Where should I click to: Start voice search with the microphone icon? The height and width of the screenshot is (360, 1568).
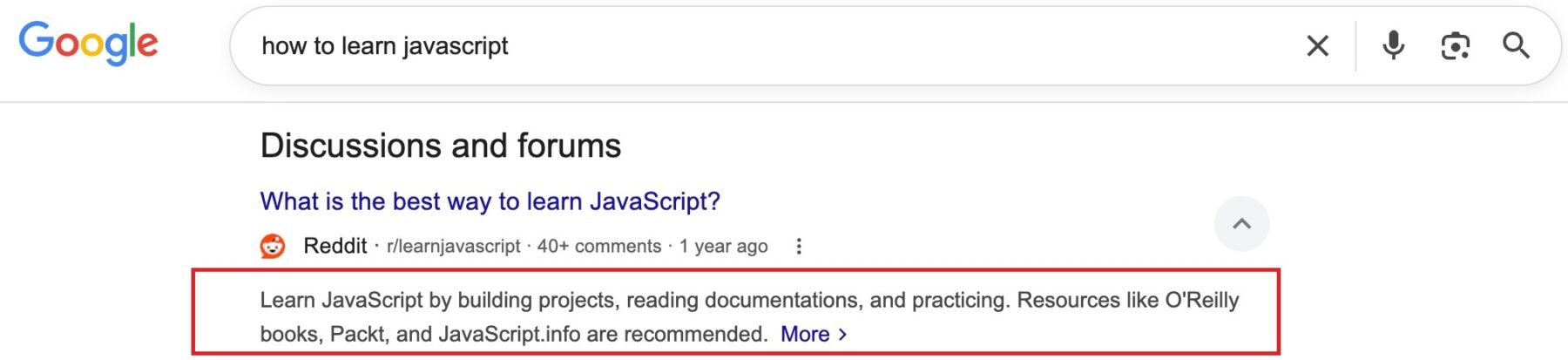[1393, 45]
